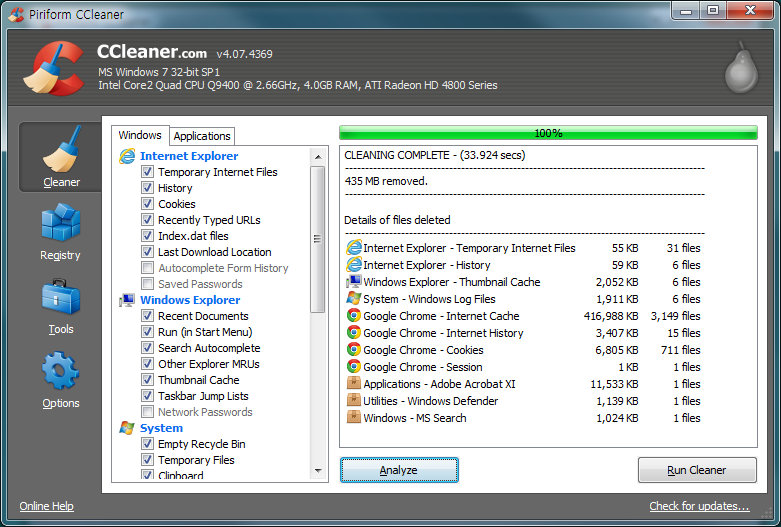Click the CCleaner logo in header

point(54,67)
